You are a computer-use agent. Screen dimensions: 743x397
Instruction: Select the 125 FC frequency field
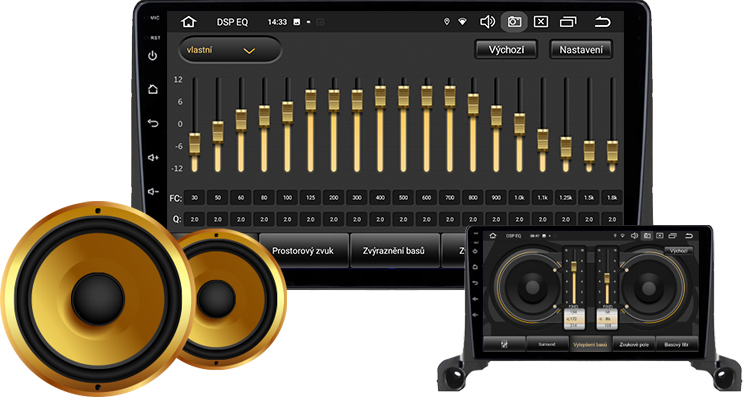[x=310, y=198]
